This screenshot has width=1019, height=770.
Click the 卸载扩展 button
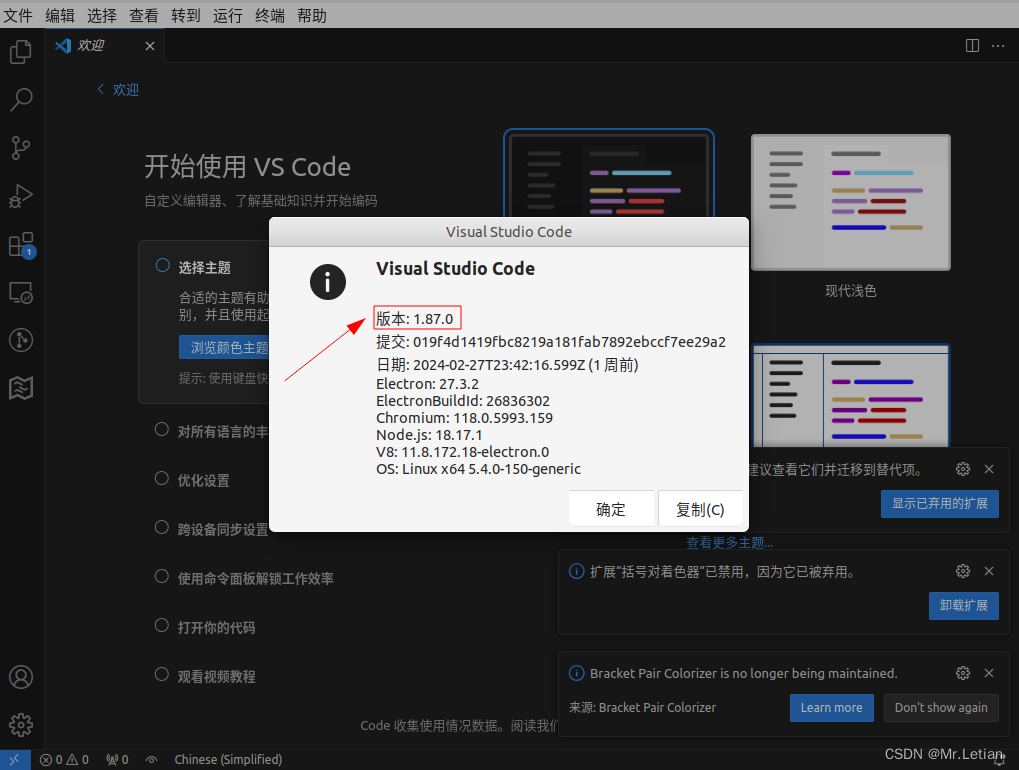964,606
